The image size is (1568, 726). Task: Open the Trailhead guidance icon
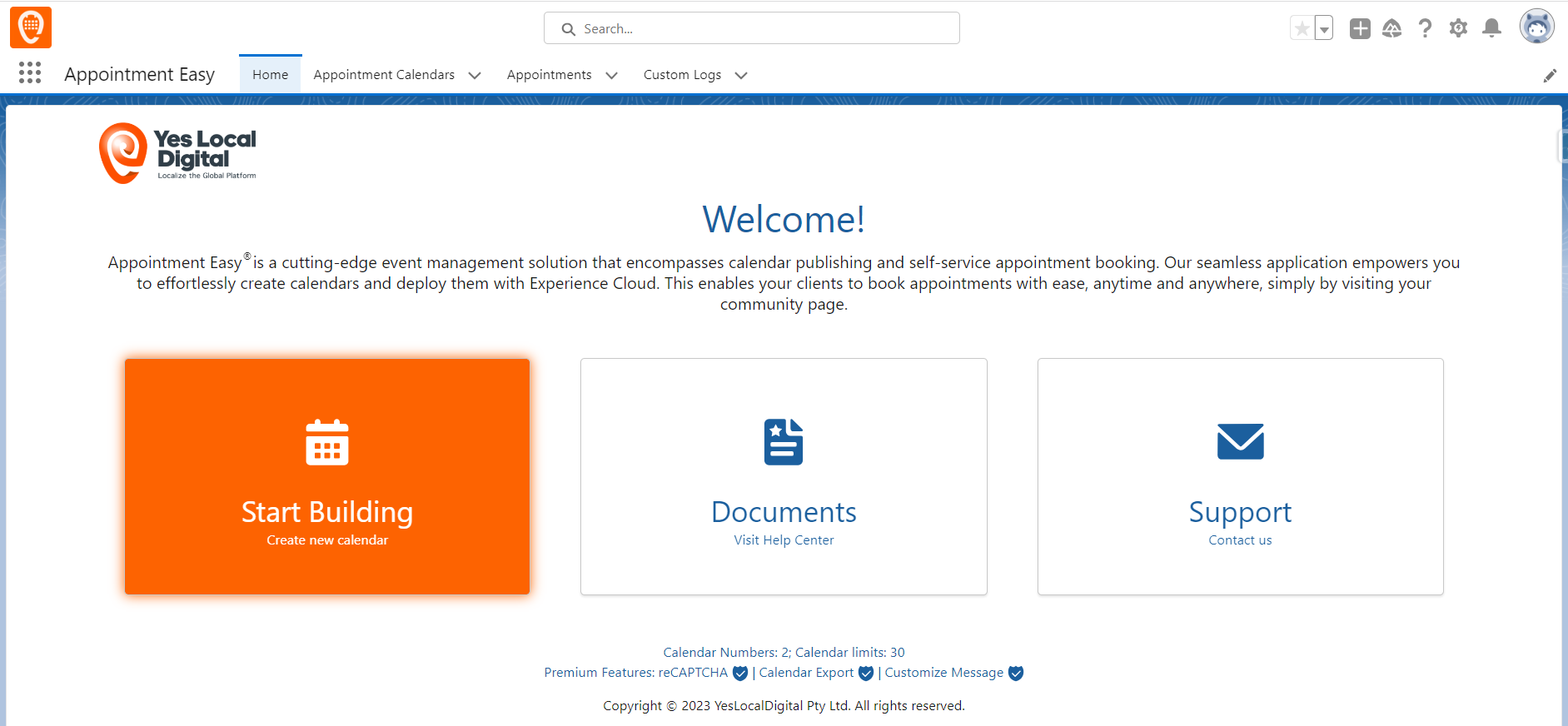click(x=1391, y=28)
